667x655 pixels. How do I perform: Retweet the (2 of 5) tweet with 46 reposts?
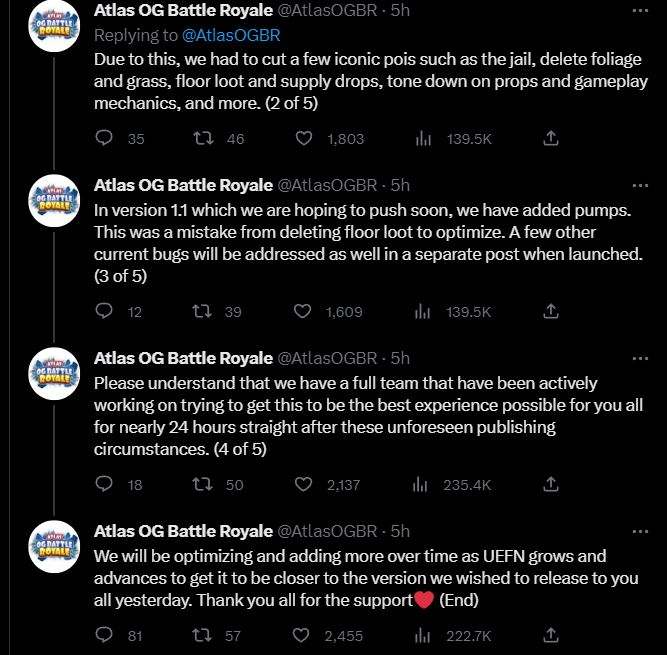click(x=203, y=138)
